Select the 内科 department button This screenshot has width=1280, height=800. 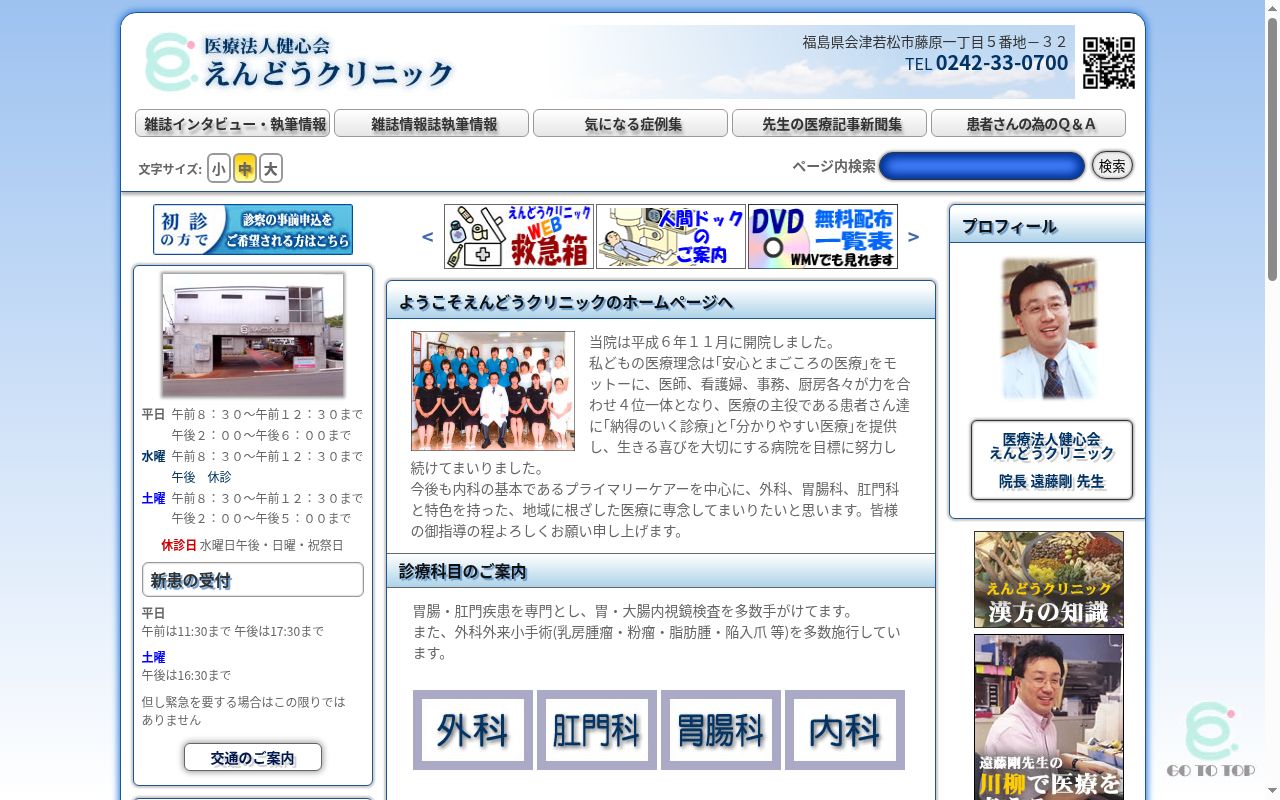tap(845, 730)
